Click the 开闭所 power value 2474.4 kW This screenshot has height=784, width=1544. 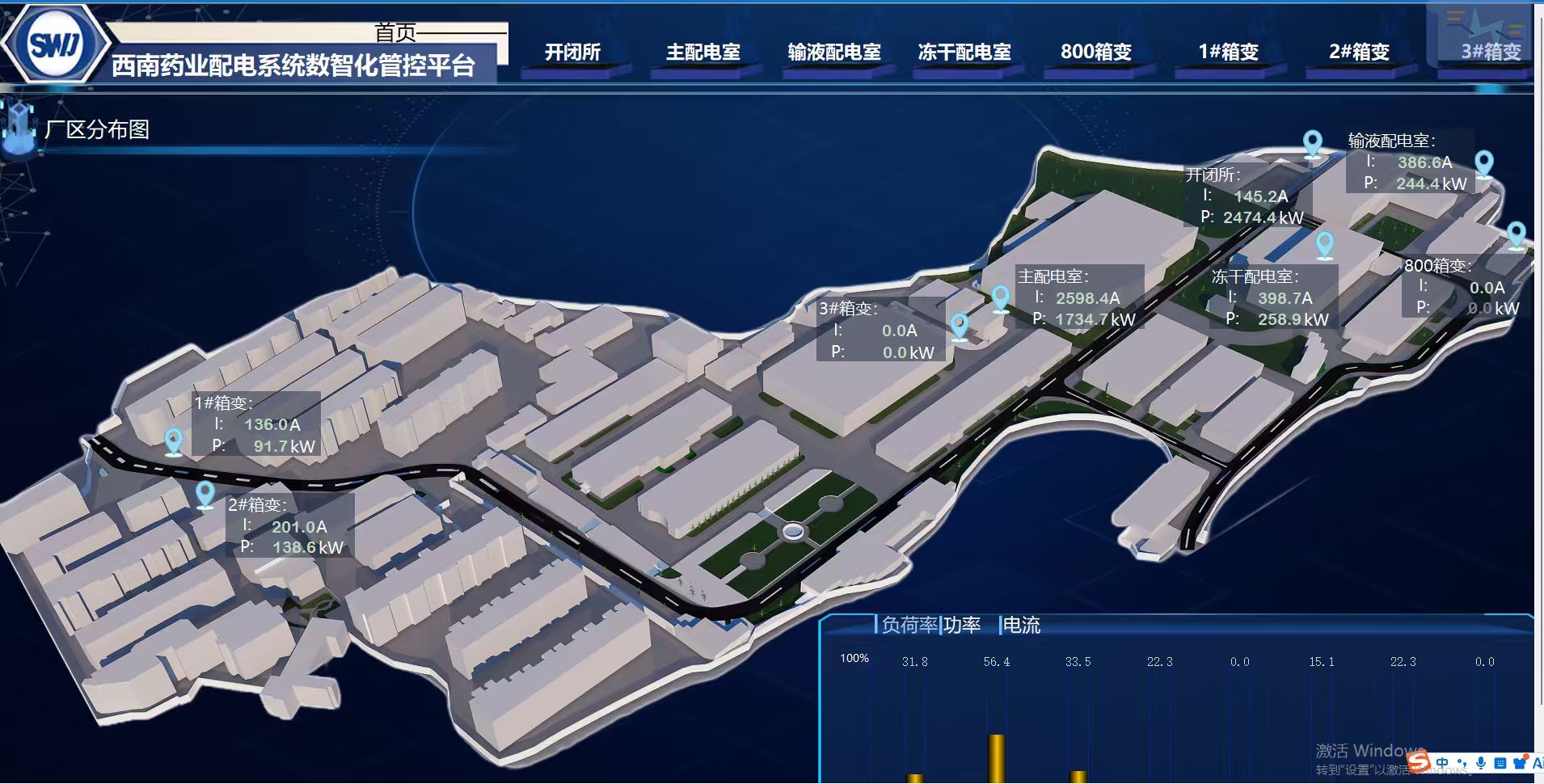coord(1263,217)
